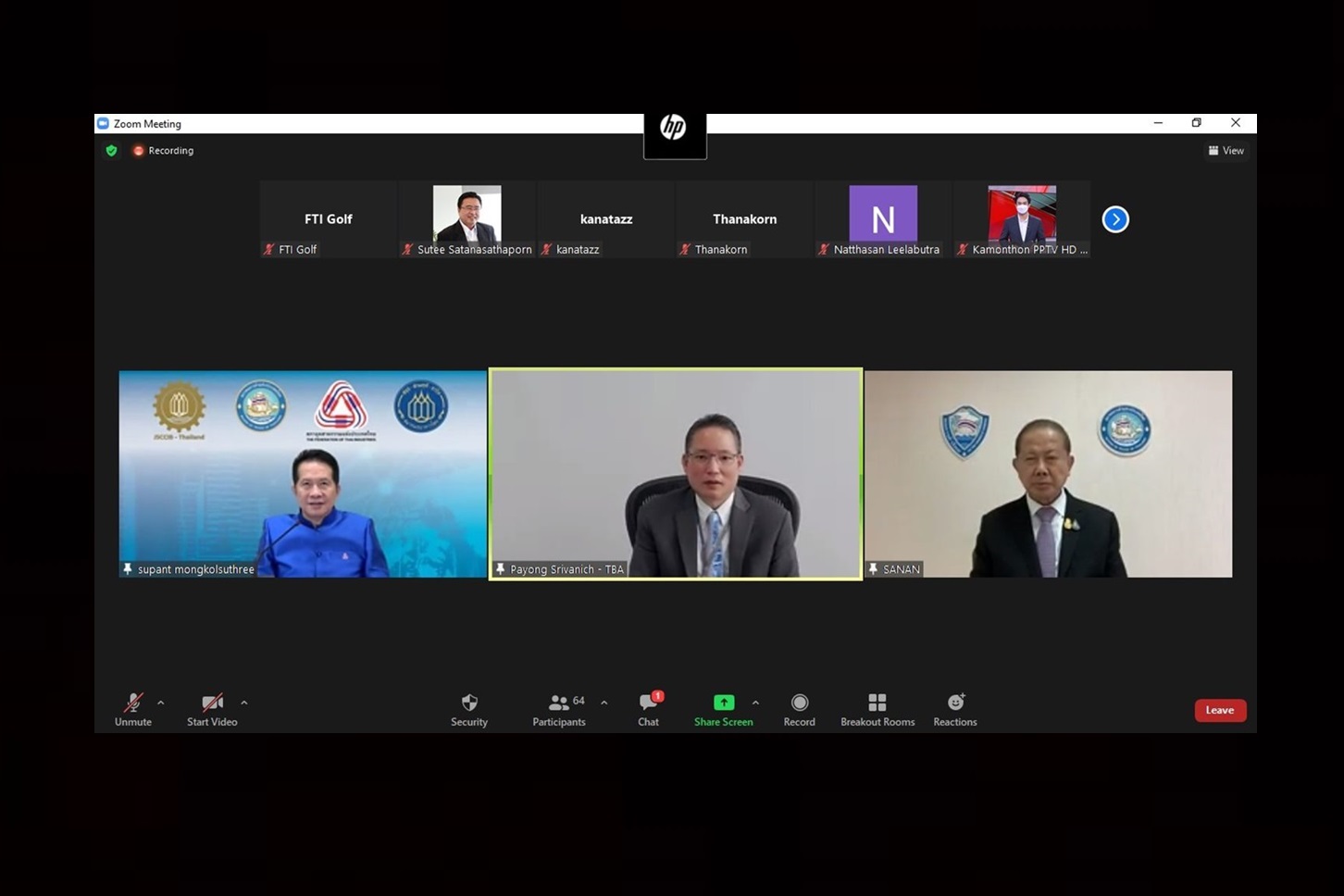
Task: Expand the Participants options chevron
Action: 604,703
